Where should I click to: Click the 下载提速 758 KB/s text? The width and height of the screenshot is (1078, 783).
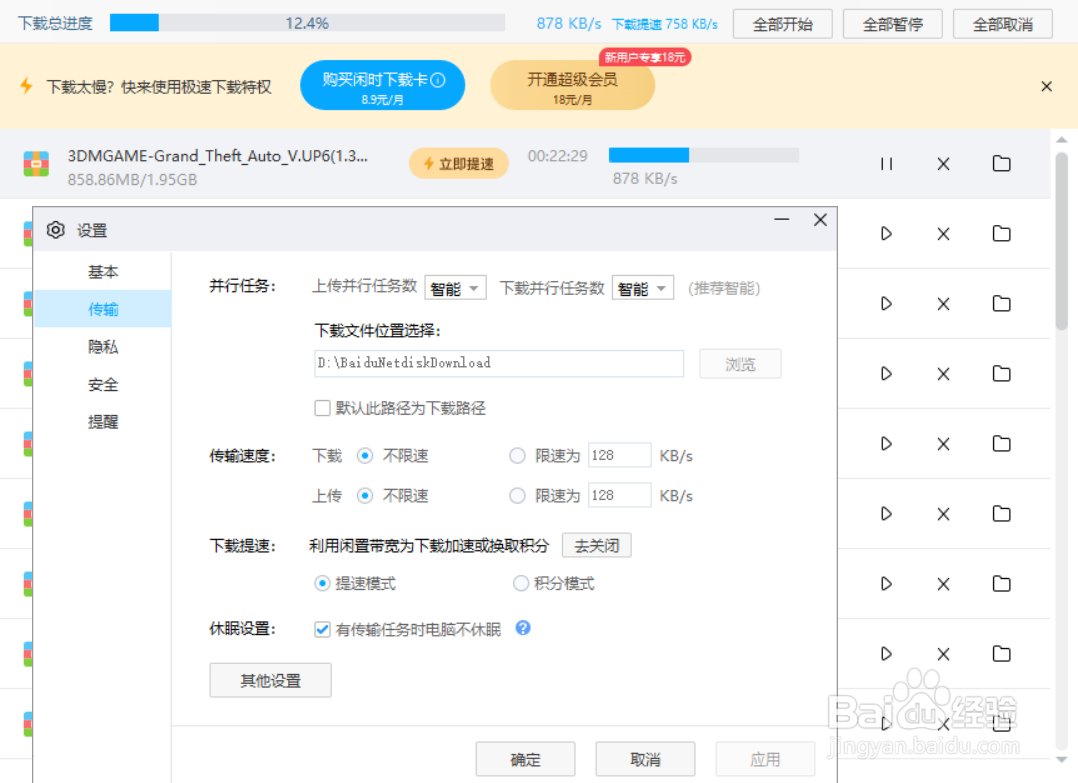(x=665, y=24)
